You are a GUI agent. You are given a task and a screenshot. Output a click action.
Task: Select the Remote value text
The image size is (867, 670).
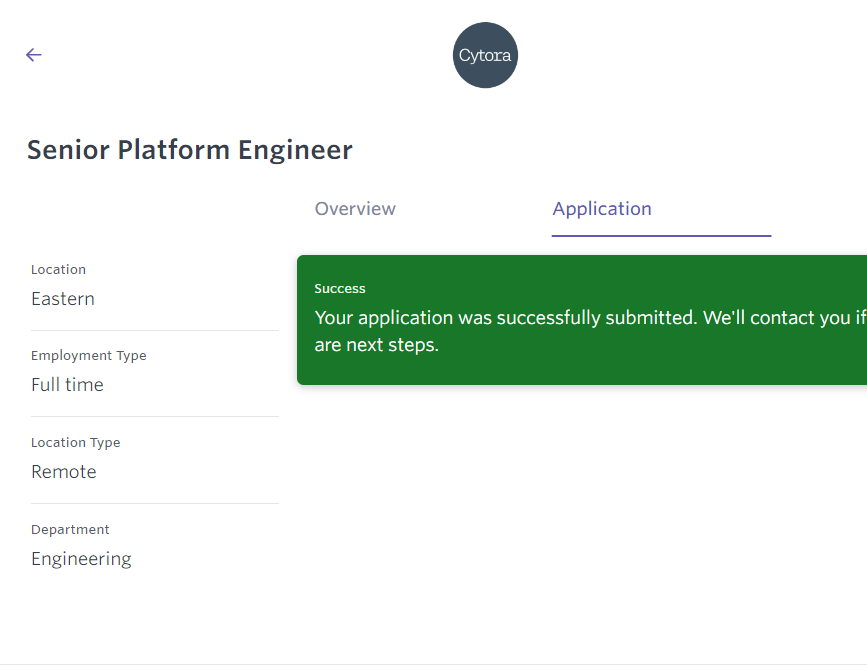coord(64,472)
